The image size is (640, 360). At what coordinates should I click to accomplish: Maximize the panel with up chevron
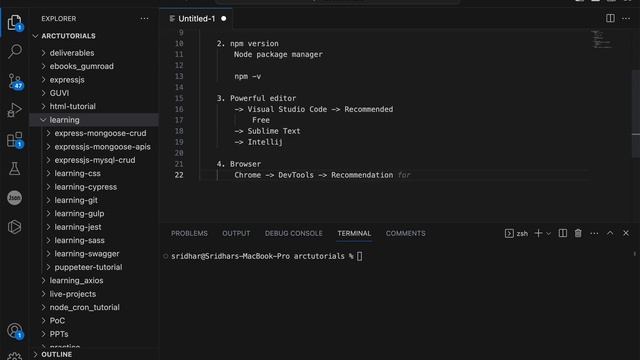pyautogui.click(x=610, y=233)
